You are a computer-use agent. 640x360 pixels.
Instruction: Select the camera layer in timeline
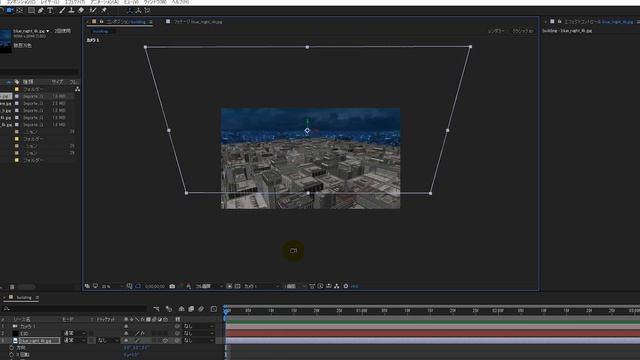(28, 326)
